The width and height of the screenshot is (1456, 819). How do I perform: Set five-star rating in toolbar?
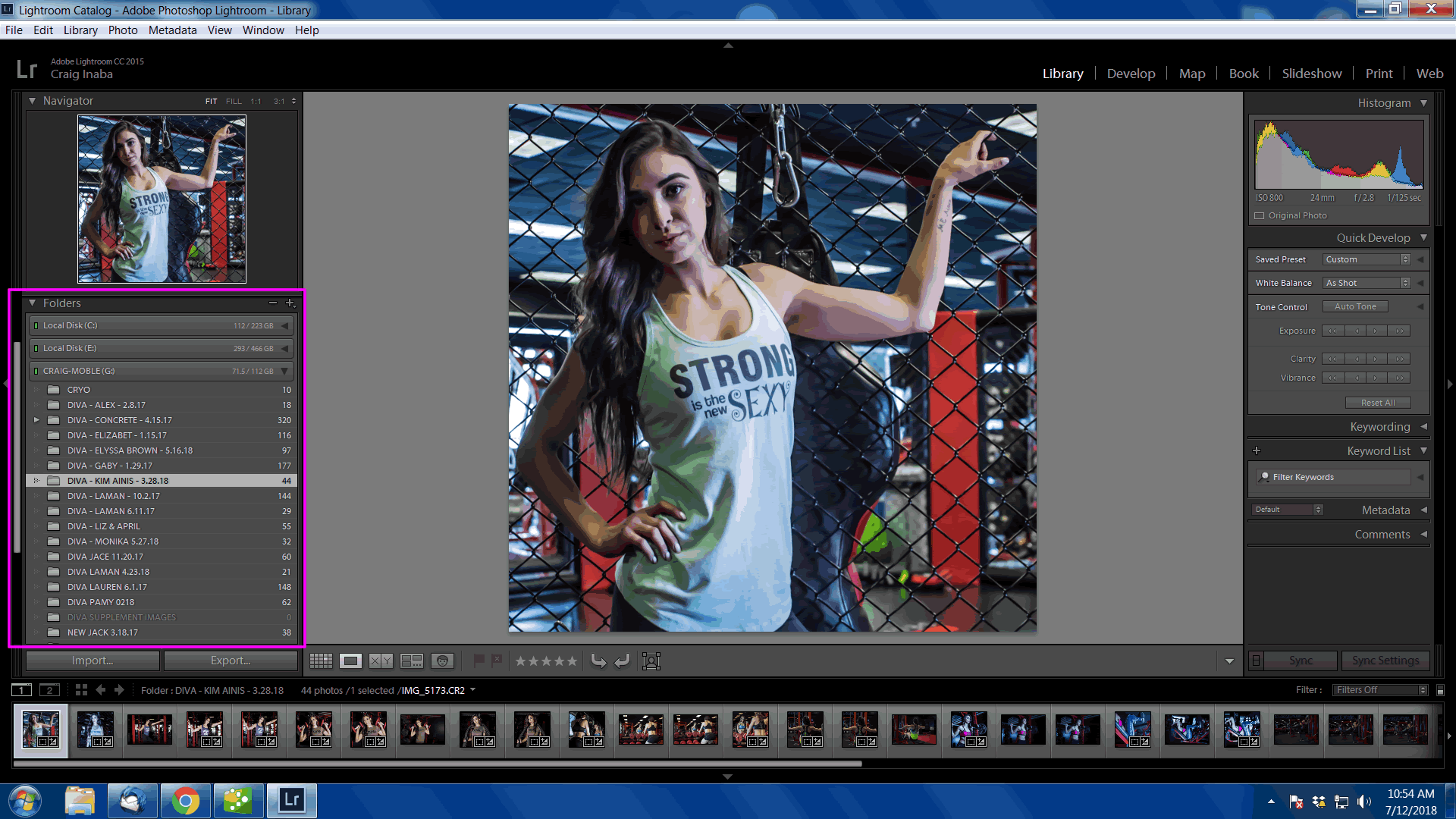tap(572, 661)
